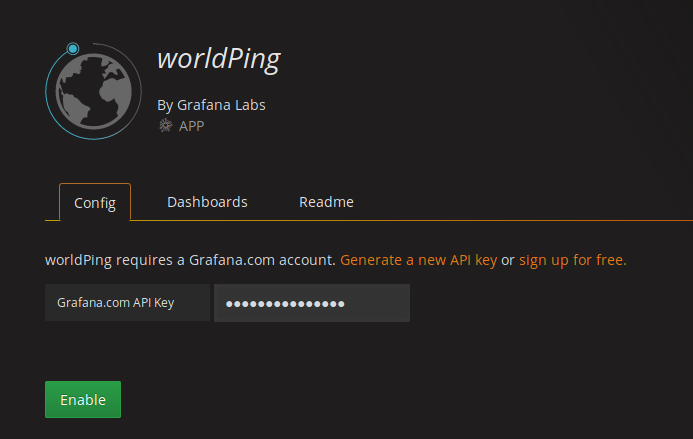Click the blue orbit dot on logo

(73, 49)
